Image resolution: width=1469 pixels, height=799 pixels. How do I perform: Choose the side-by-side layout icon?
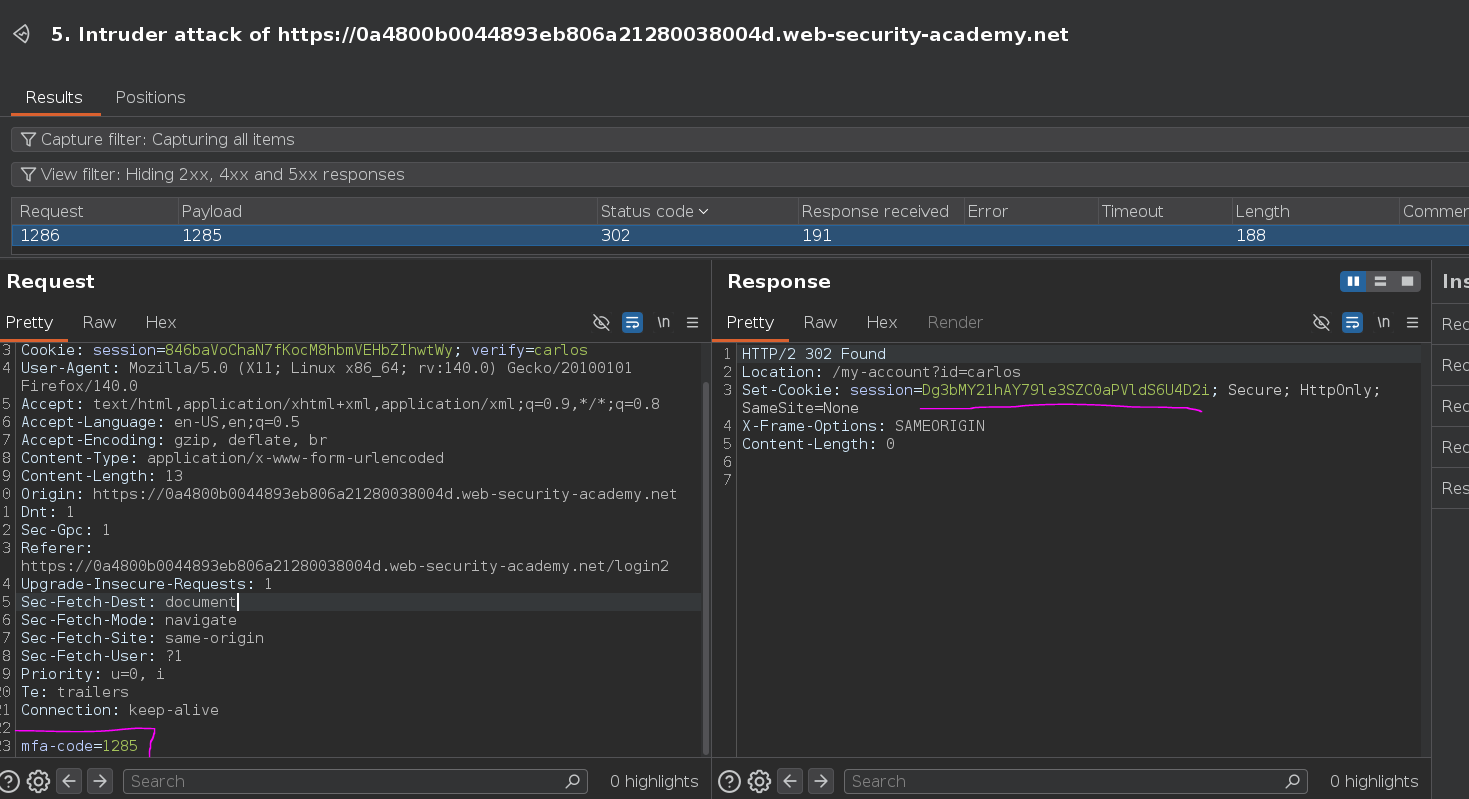click(1353, 282)
